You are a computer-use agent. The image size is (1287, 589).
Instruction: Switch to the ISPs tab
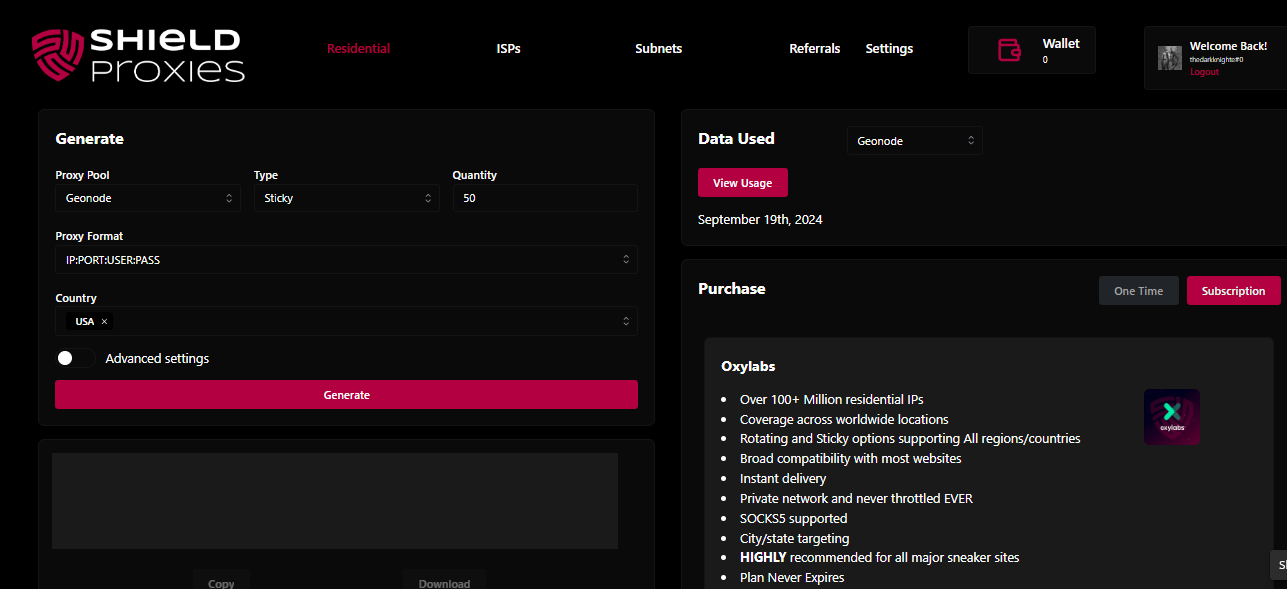[508, 49]
